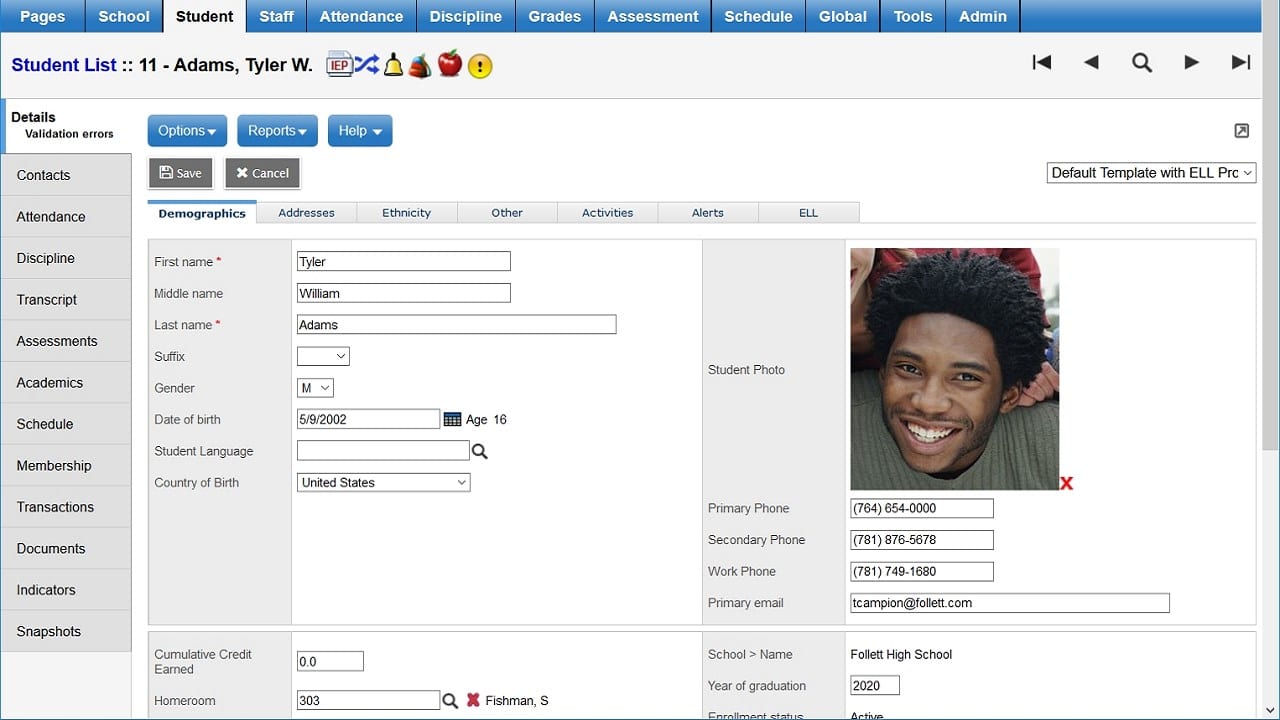Jump to the last student record
1280x720 pixels.
pyautogui.click(x=1241, y=62)
